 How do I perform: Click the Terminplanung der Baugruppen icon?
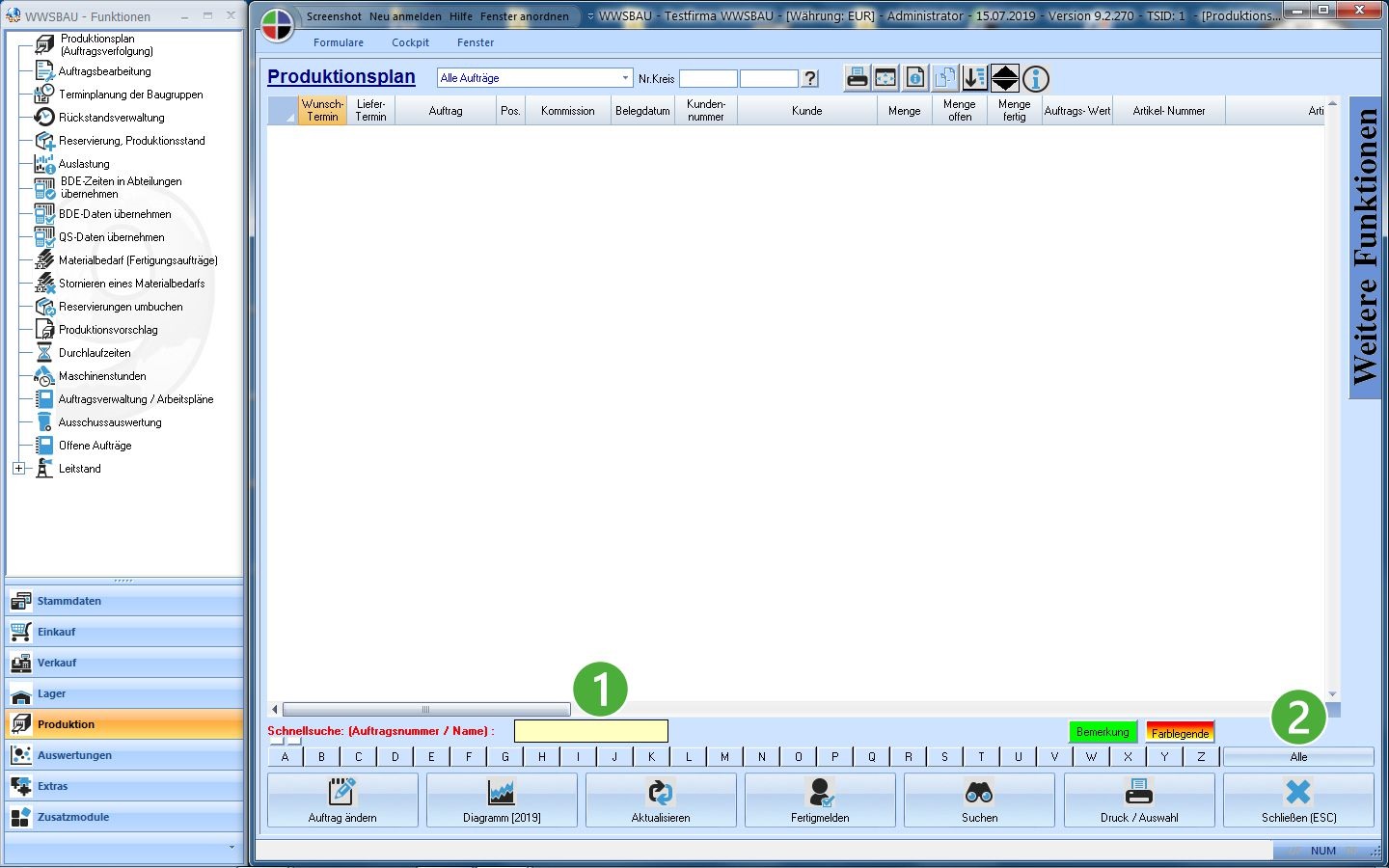44,94
